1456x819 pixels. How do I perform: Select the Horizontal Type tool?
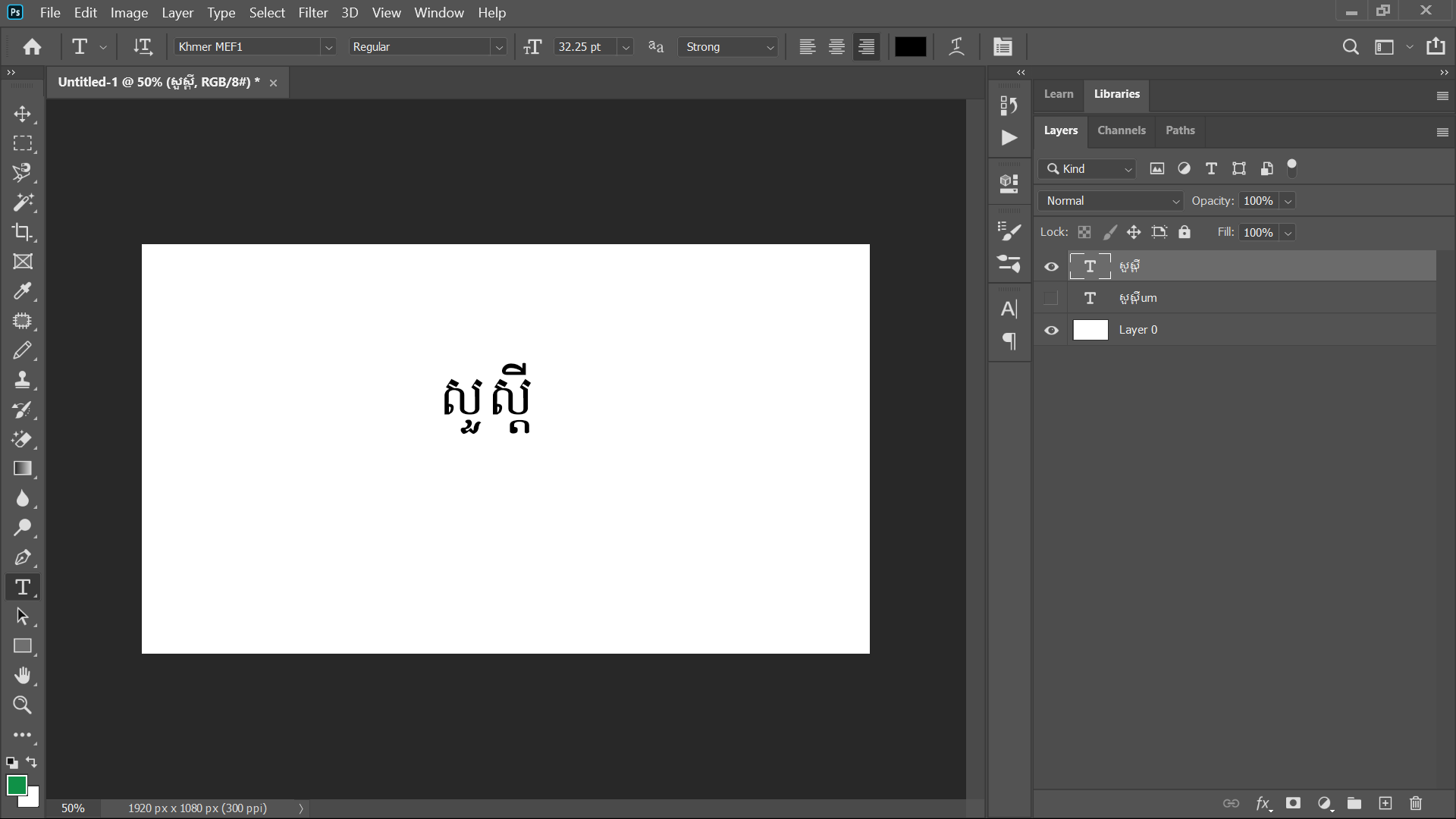click(23, 587)
